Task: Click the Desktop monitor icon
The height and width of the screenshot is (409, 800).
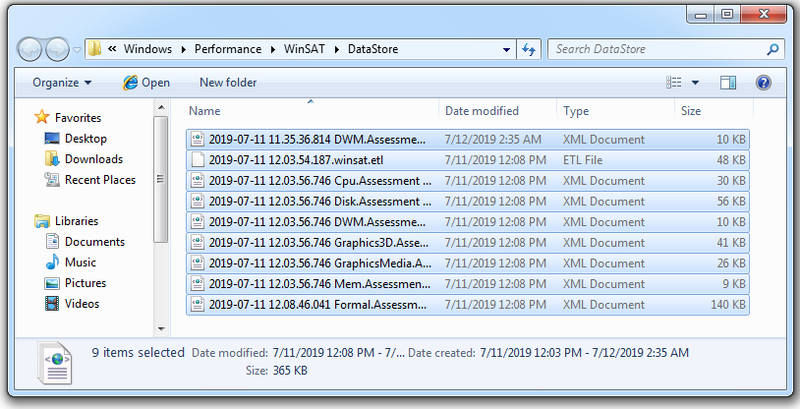Action: pyautogui.click(x=52, y=139)
